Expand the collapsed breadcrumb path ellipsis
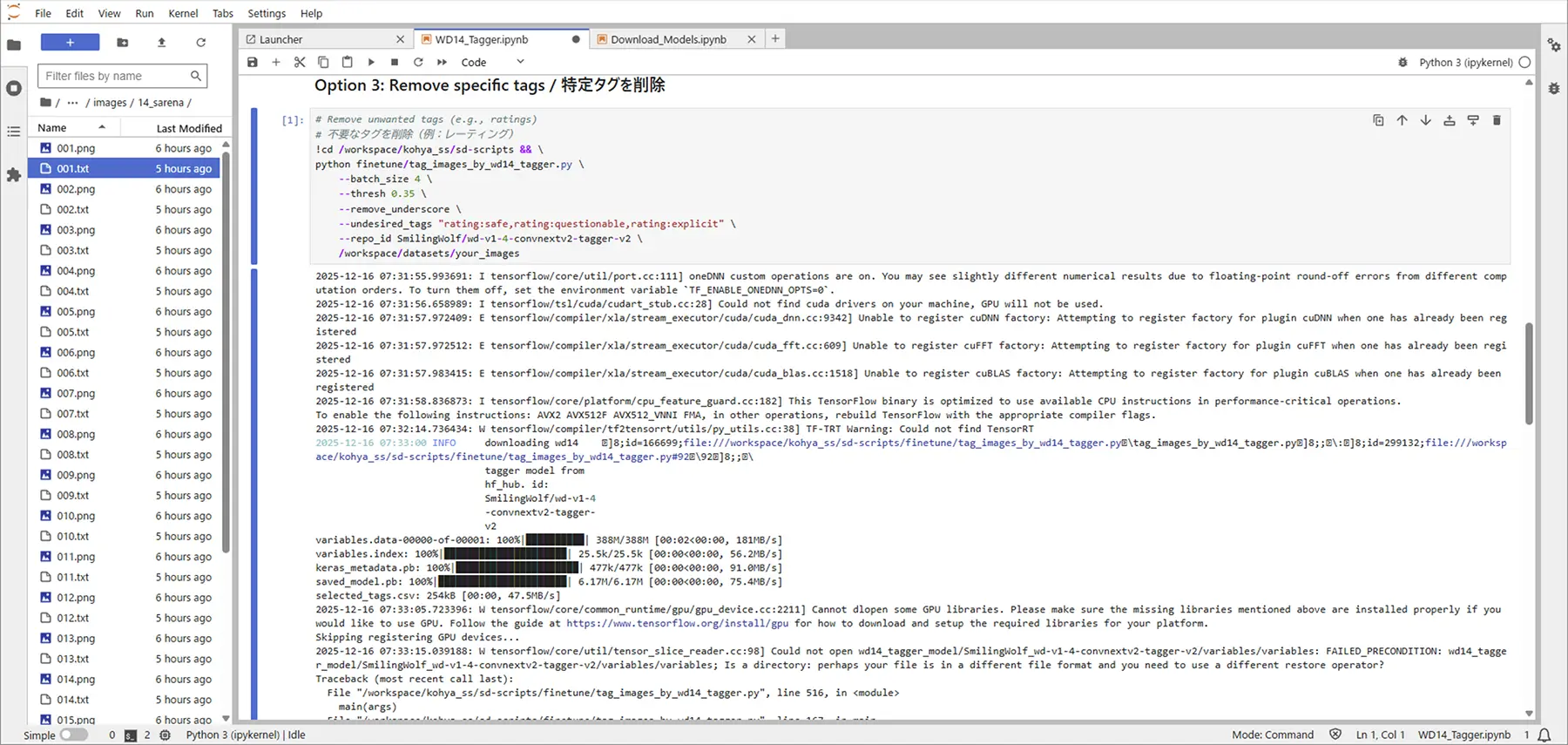This screenshot has height=745, width=1568. [x=72, y=103]
